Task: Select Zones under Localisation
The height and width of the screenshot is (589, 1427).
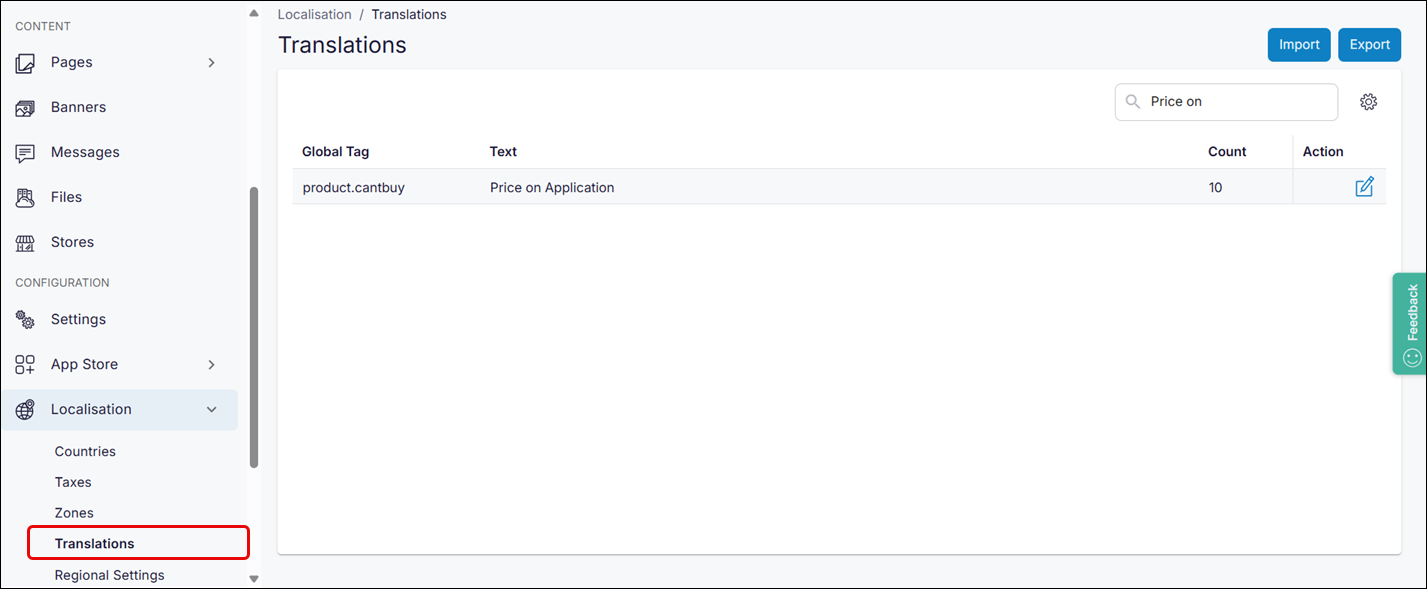Action: pyautogui.click(x=74, y=514)
